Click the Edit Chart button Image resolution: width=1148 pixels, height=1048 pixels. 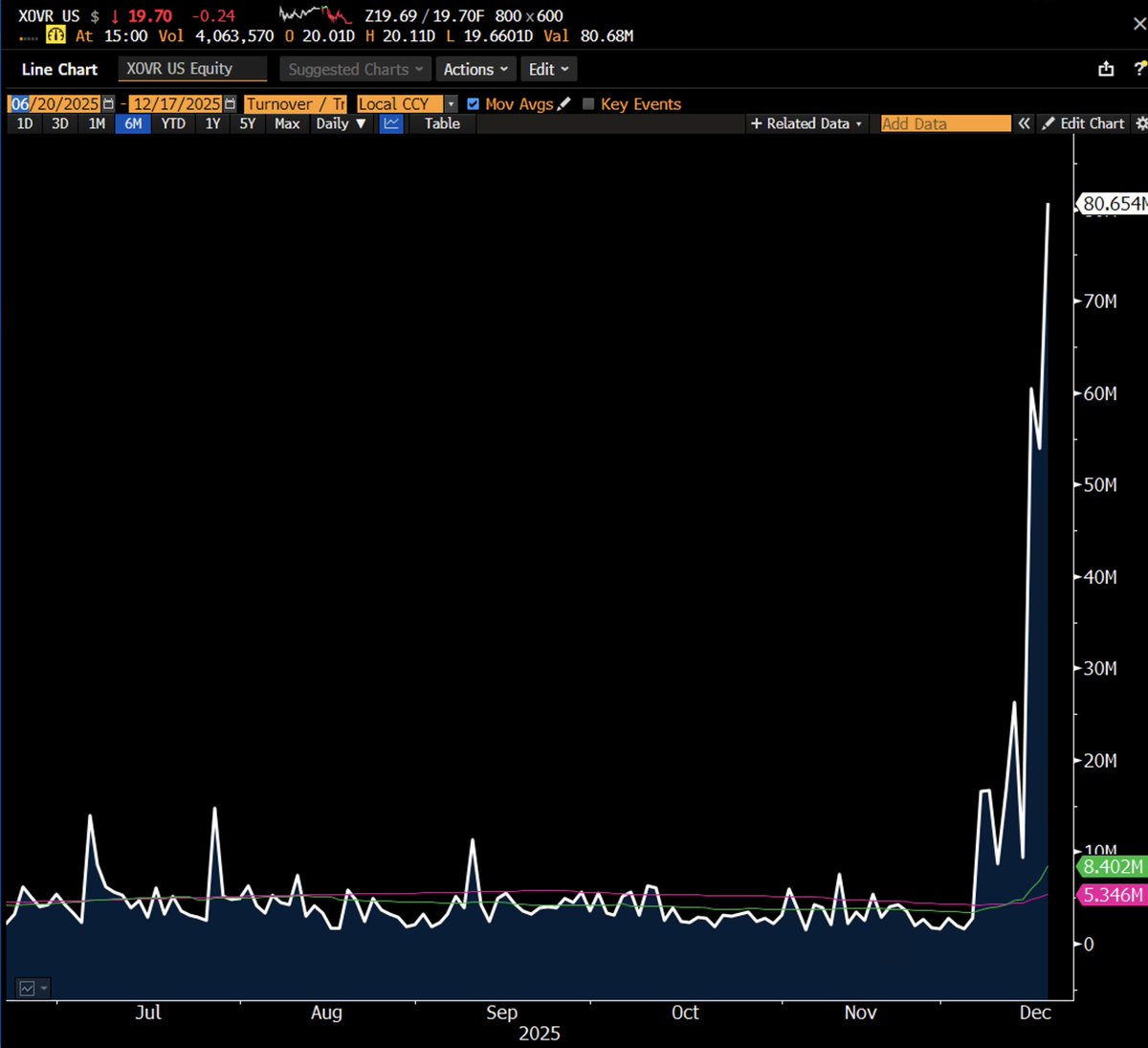tap(1083, 123)
